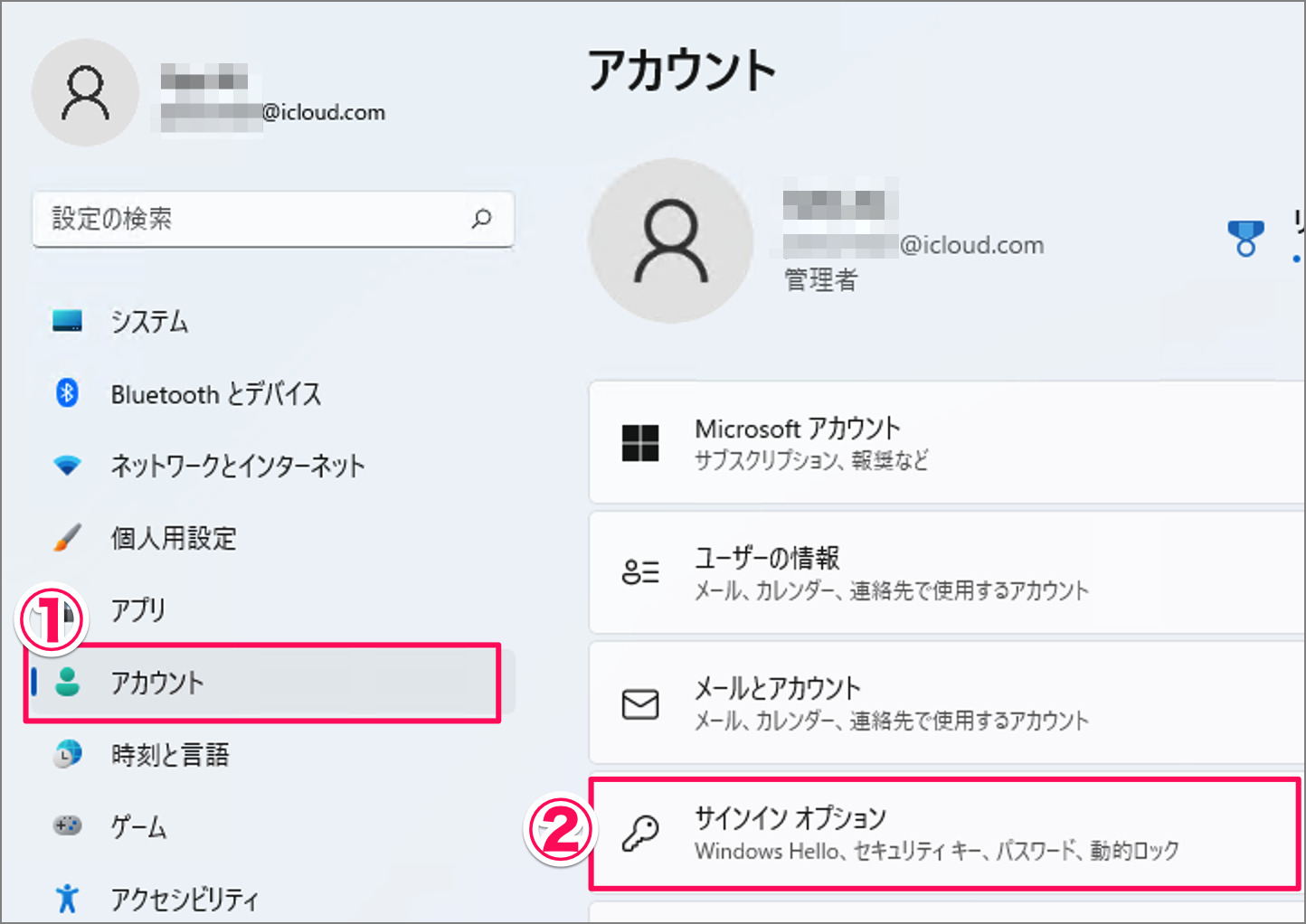The image size is (1306, 924).
Task: Click the 設定の検索 search field
Action: (253, 219)
